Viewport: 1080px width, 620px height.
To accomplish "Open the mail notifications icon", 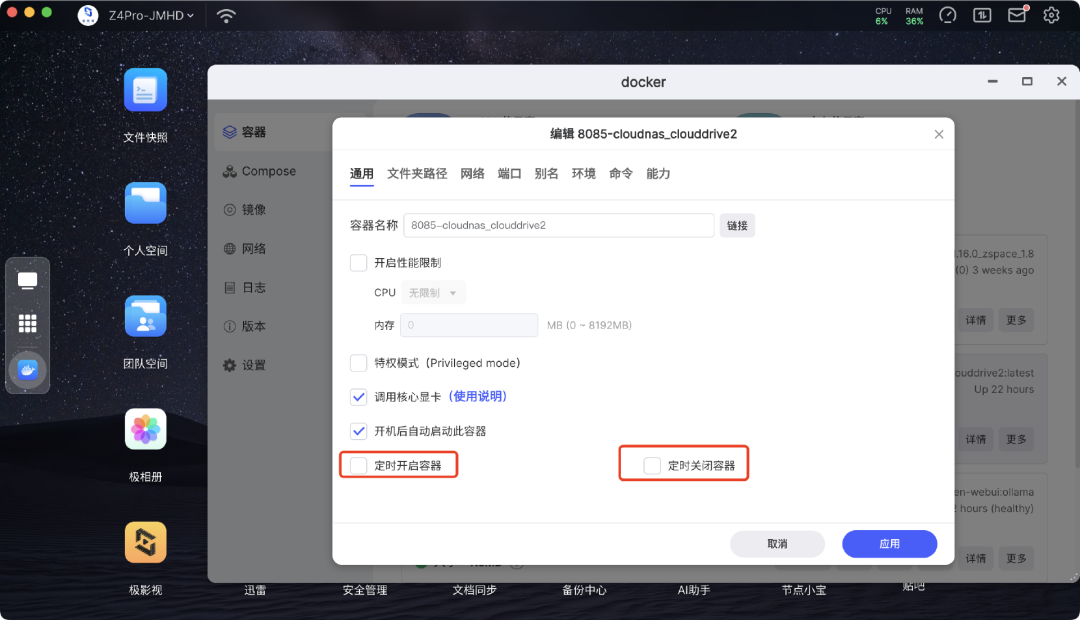I will click(x=1017, y=14).
